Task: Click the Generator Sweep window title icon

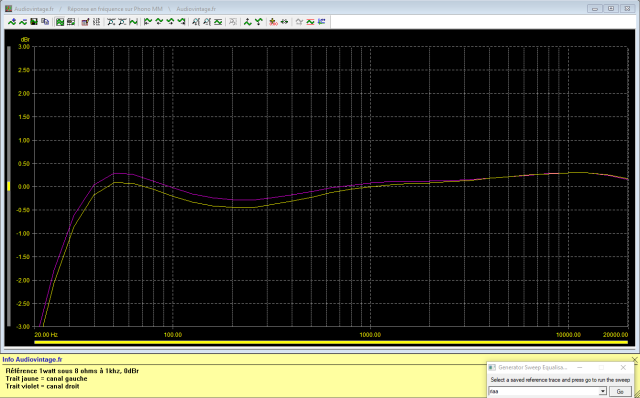Action: coord(492,367)
